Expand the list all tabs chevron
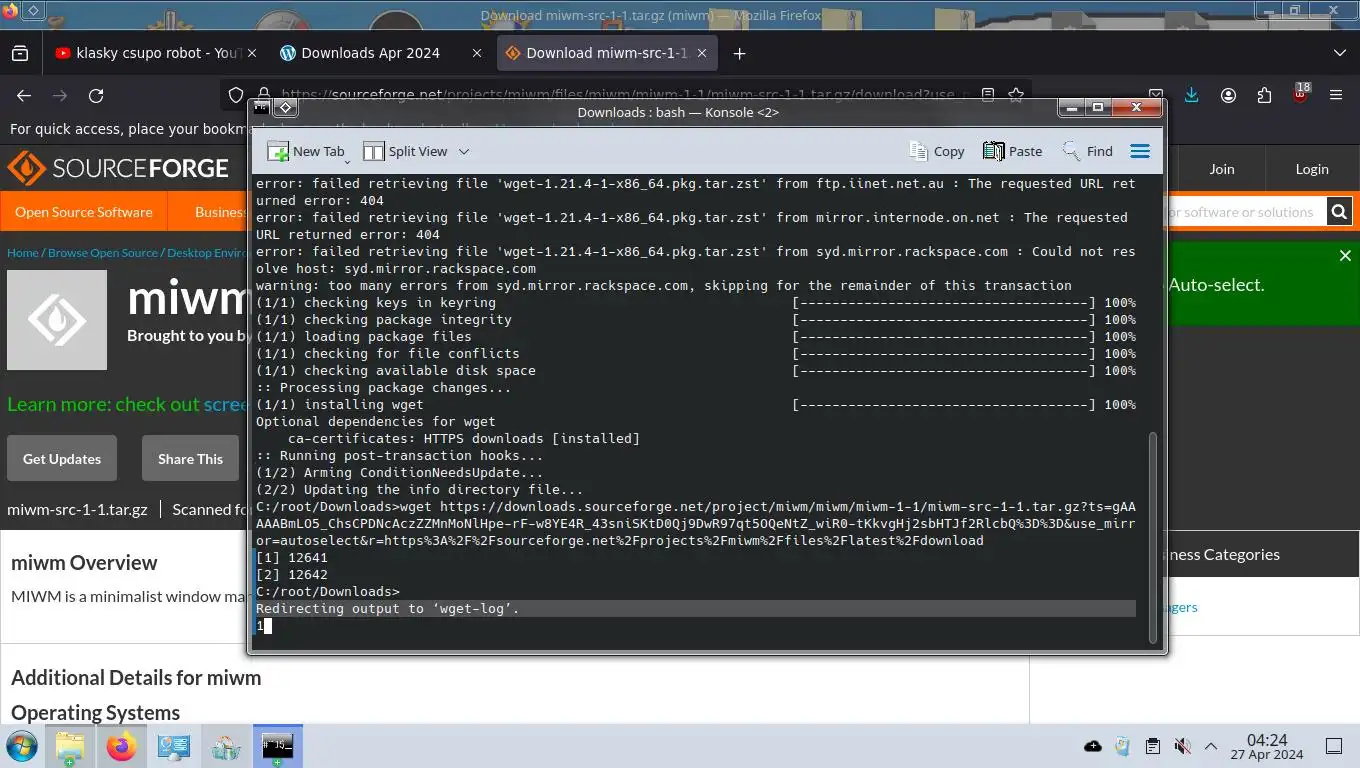 pyautogui.click(x=1340, y=53)
